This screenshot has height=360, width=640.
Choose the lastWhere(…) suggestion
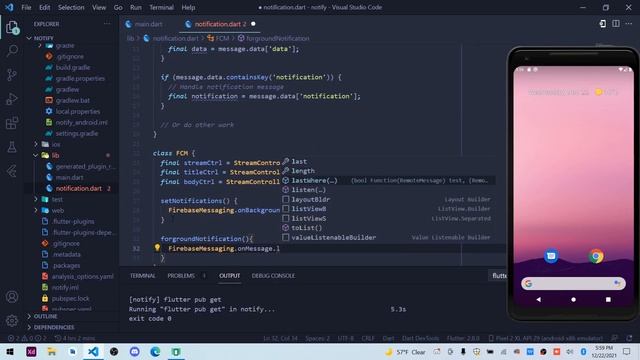[388, 180]
